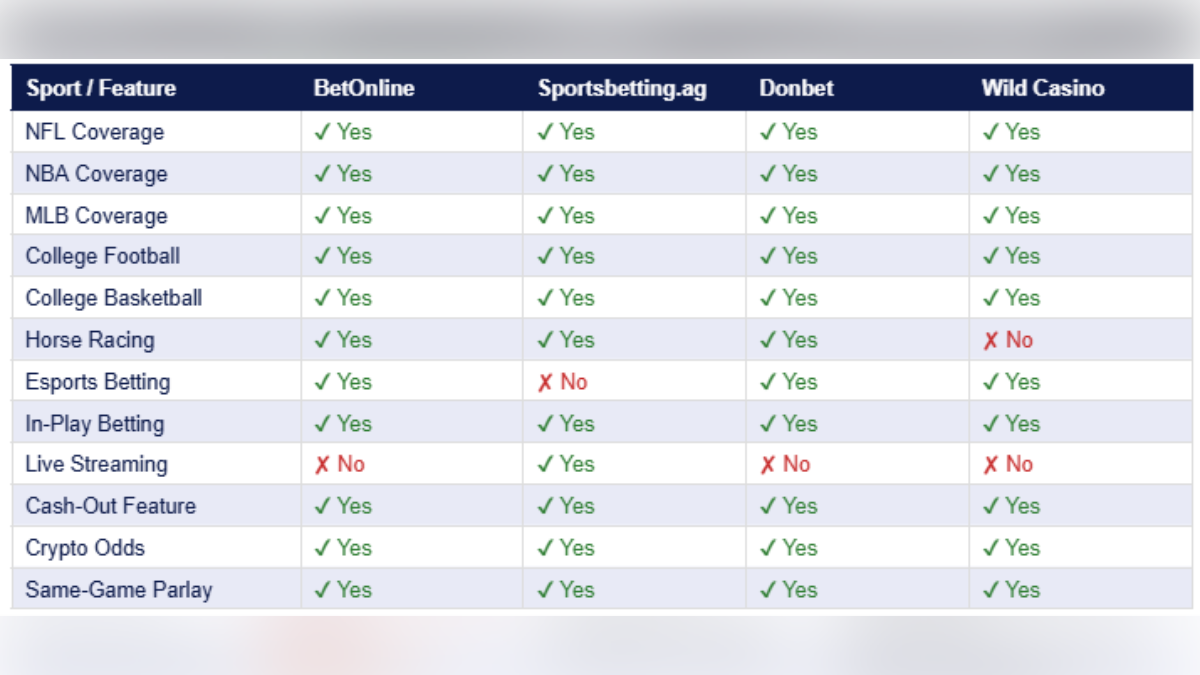Select the College Football row label
The image size is (1200, 675).
103,256
